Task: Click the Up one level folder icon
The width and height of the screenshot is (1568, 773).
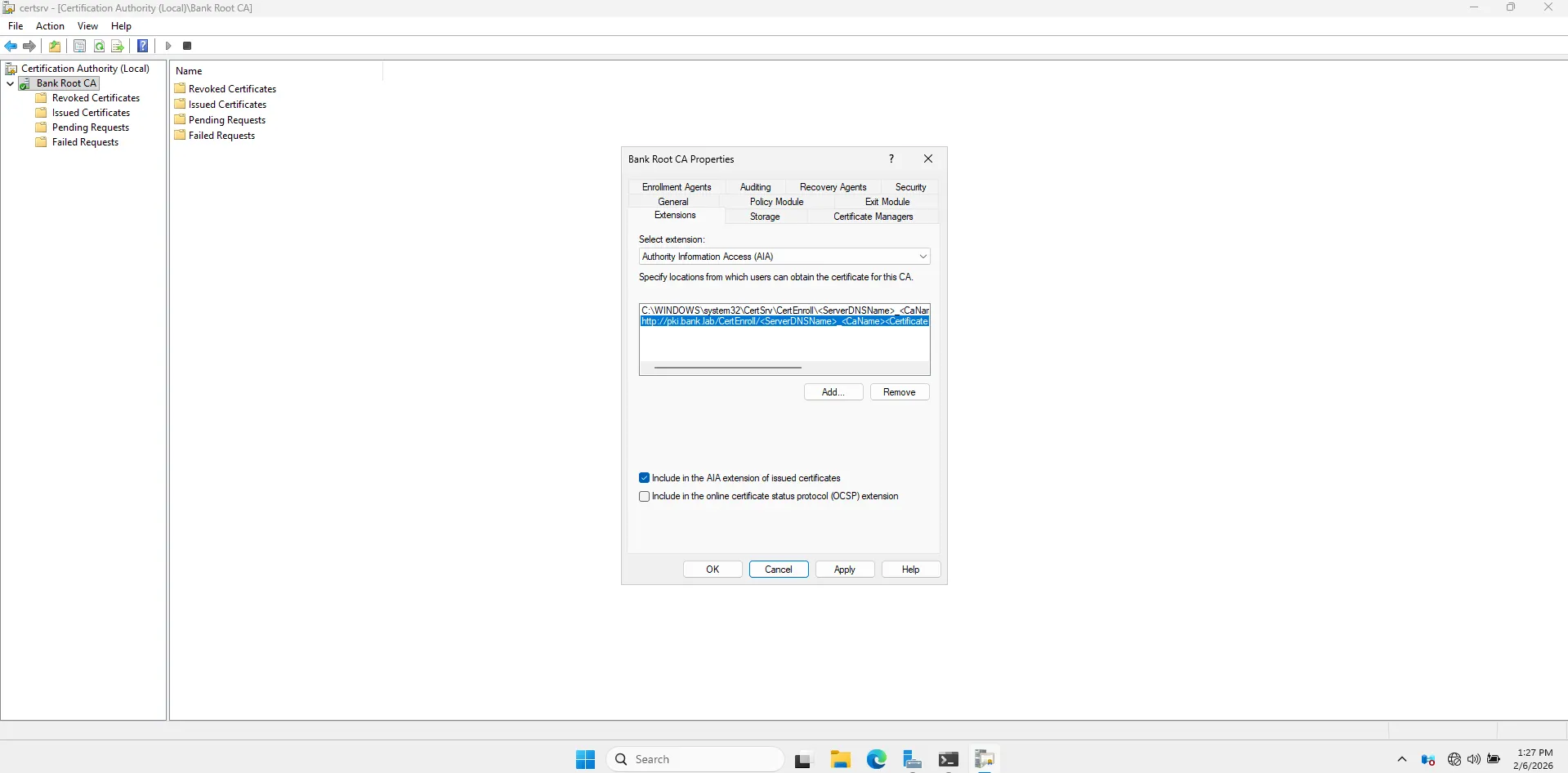Action: [x=55, y=46]
